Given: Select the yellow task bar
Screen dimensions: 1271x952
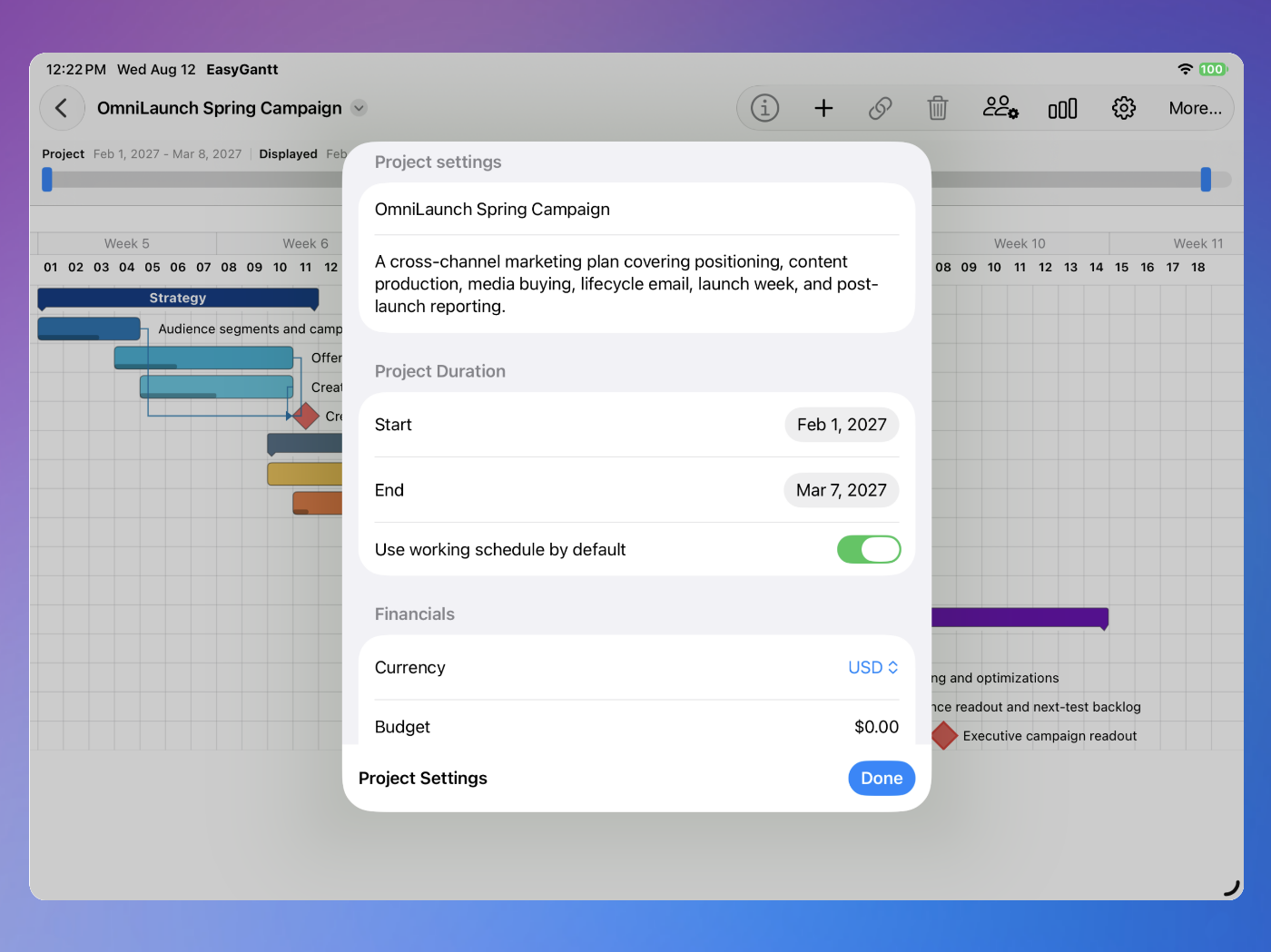Looking at the screenshot, I should (x=304, y=474).
